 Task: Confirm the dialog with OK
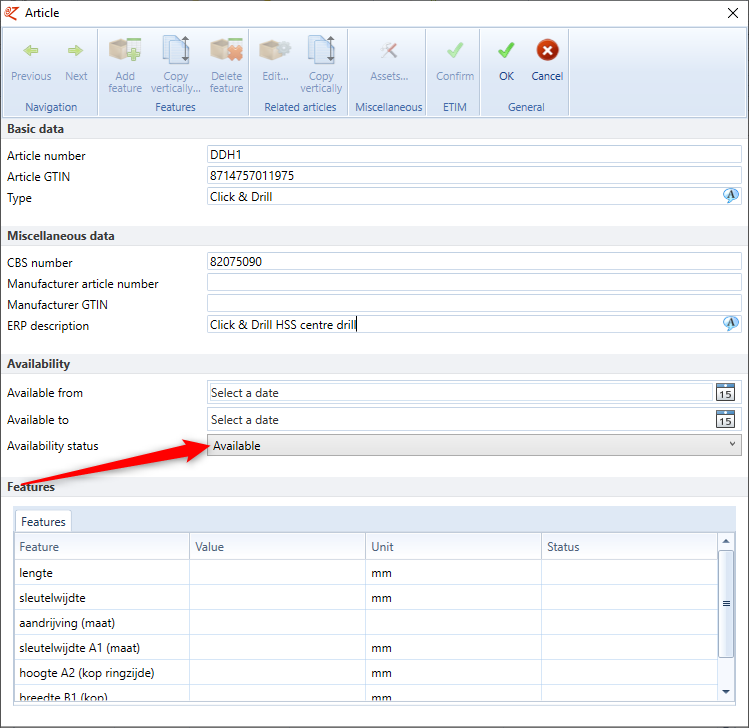506,61
